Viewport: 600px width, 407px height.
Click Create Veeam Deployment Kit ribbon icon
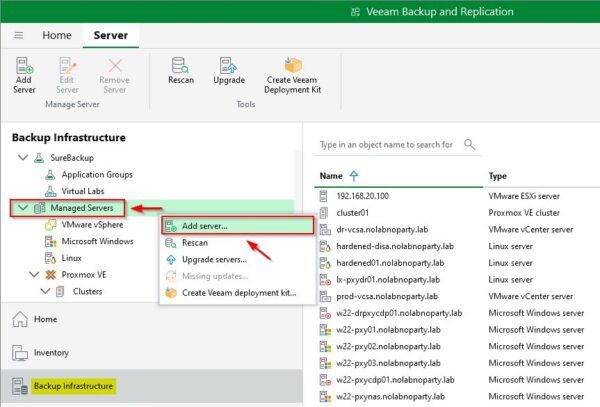[293, 65]
